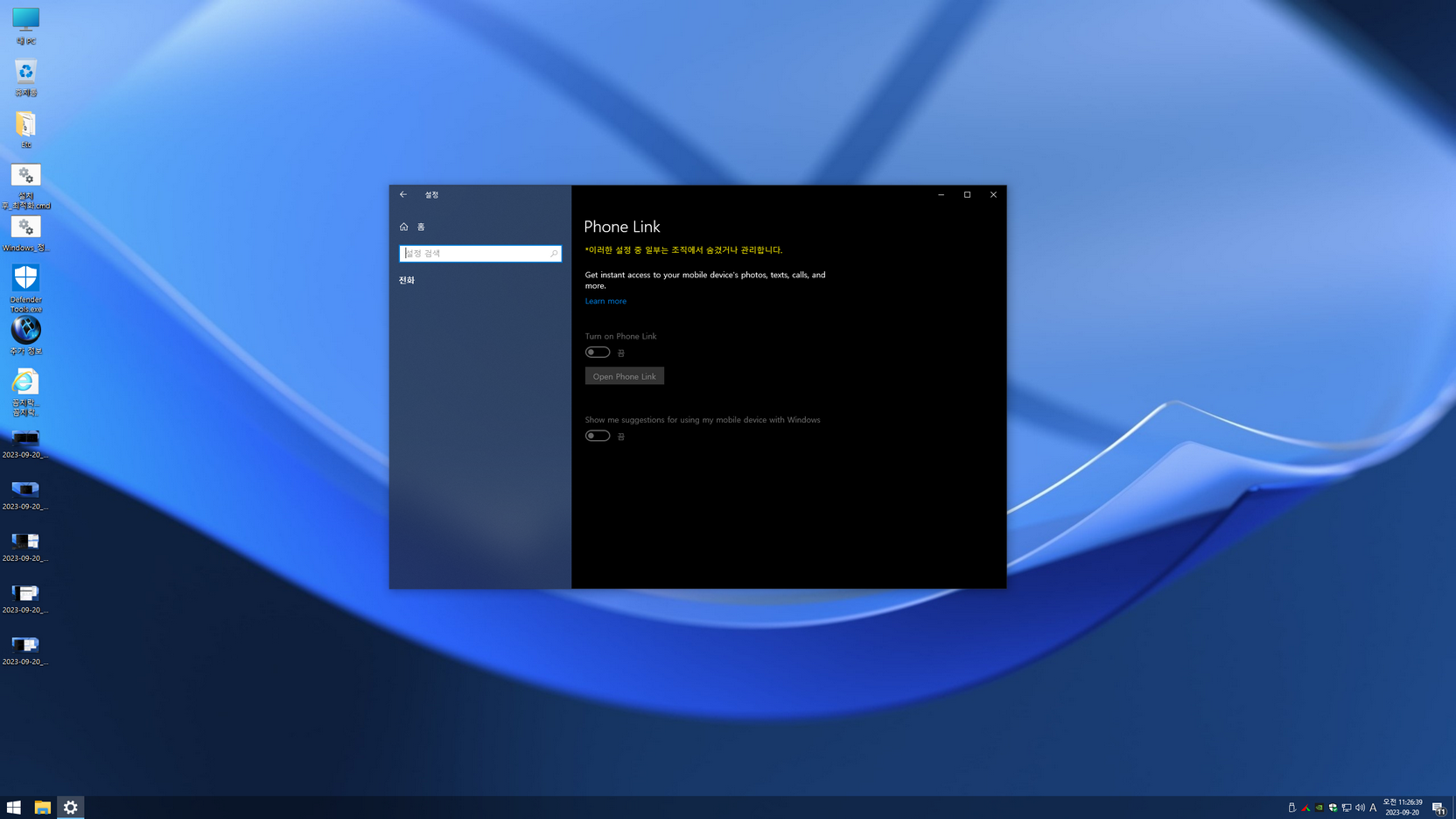Open the notification center with 11 badge
1456x819 pixels.
(x=1438, y=808)
